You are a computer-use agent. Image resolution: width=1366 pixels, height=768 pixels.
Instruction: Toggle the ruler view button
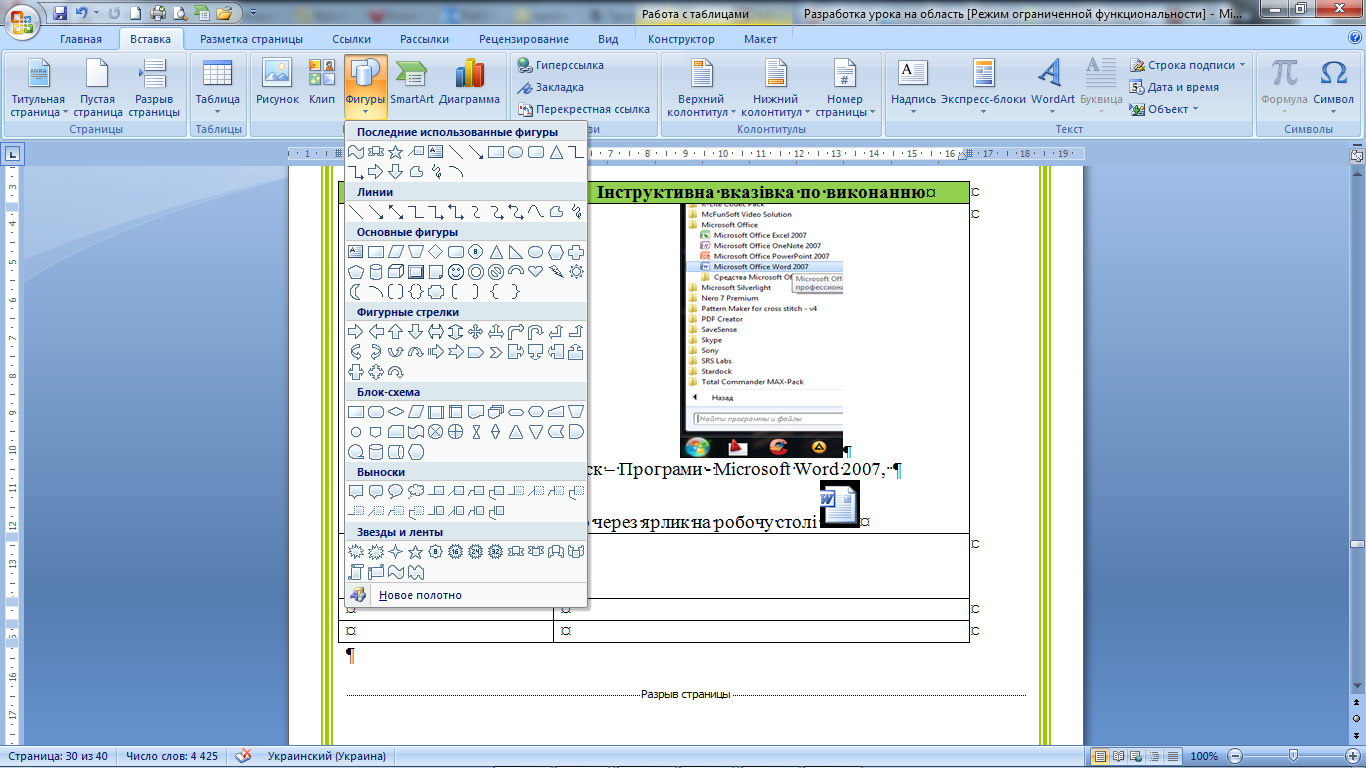1357,156
